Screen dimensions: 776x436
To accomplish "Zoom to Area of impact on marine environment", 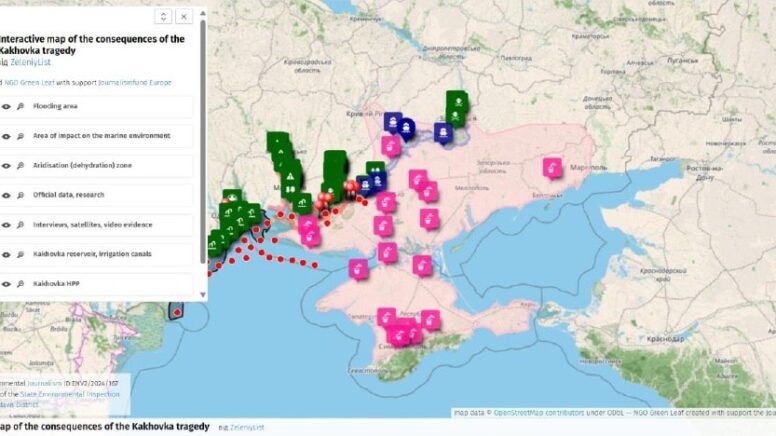I will tap(20, 135).
